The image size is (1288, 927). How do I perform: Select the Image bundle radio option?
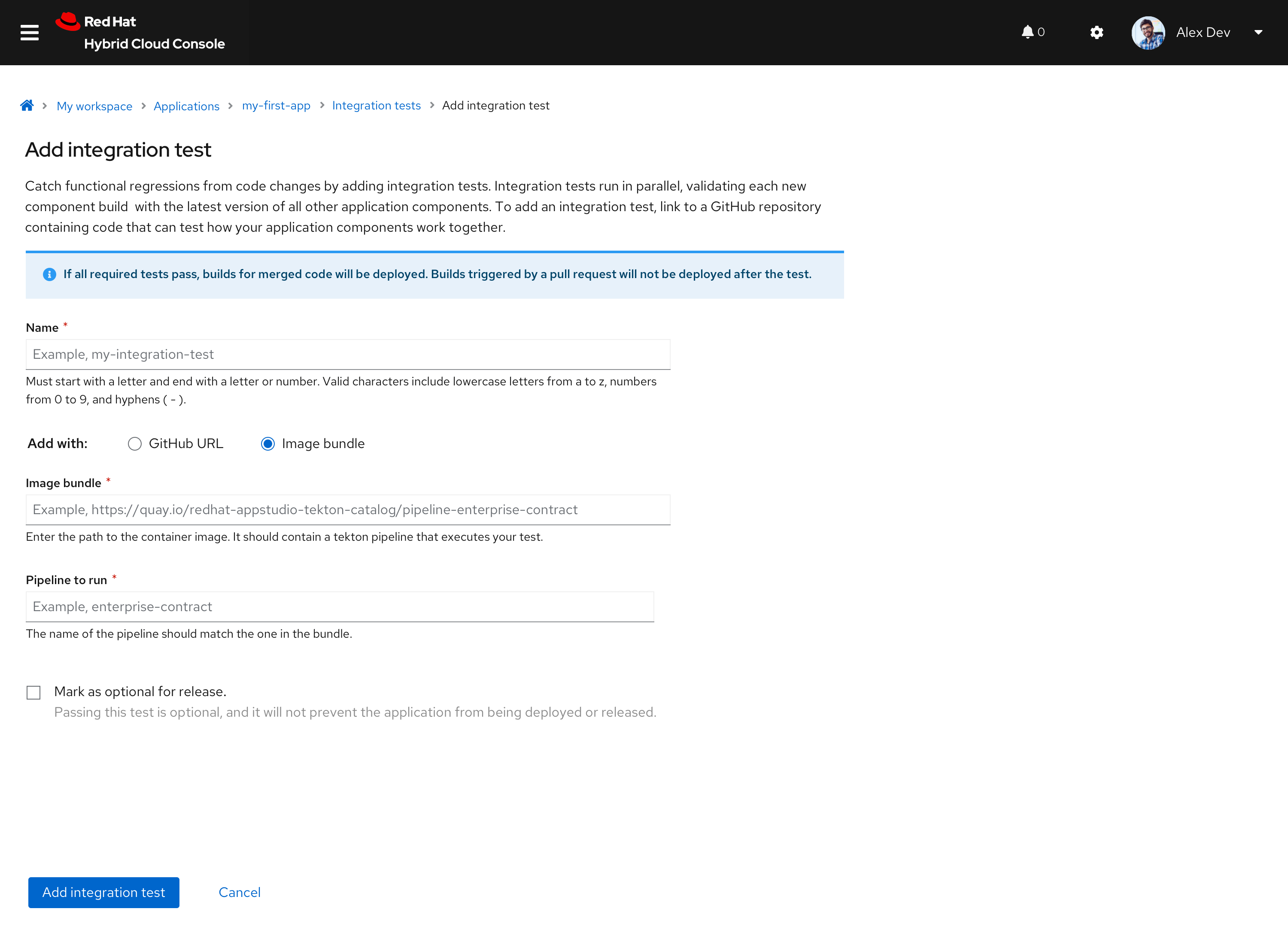[x=267, y=444]
